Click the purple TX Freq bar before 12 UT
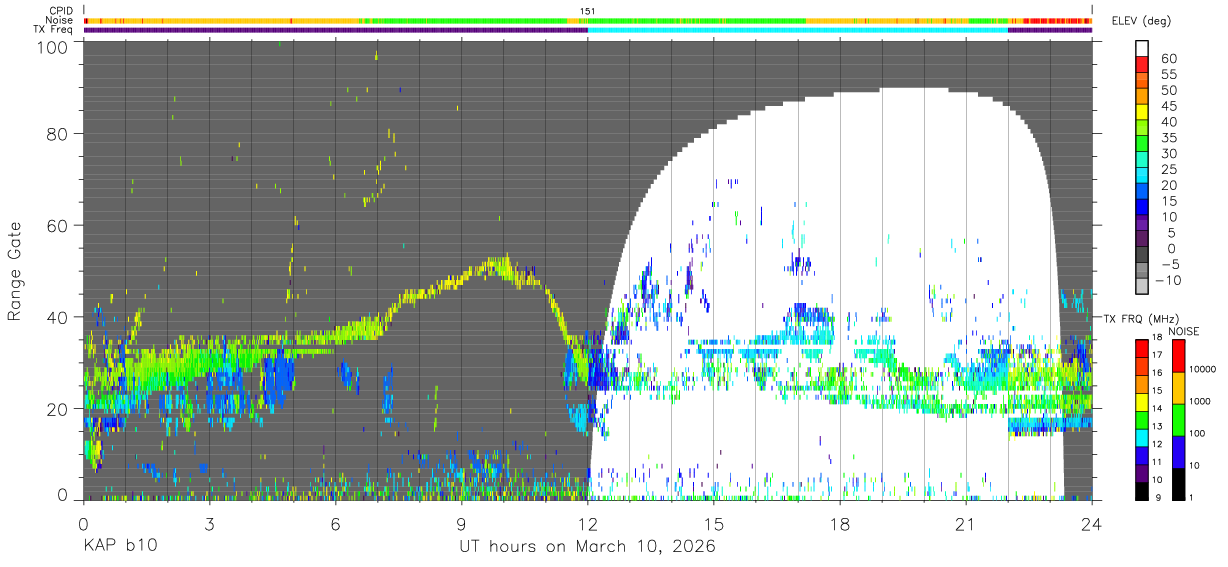This screenshot has width=1228, height=567. [335, 30]
